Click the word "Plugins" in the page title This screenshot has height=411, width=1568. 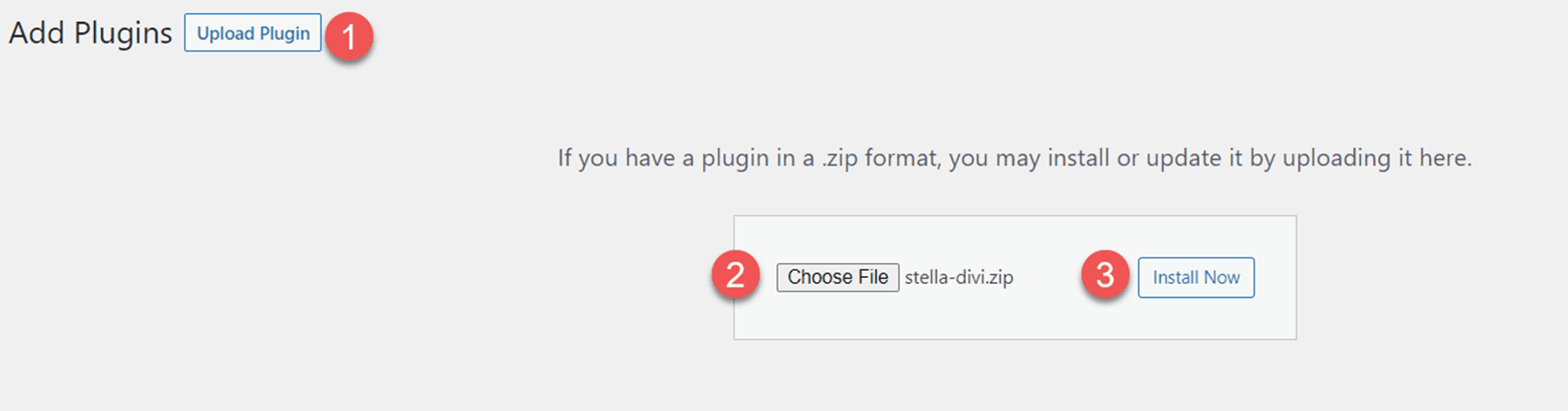point(123,33)
